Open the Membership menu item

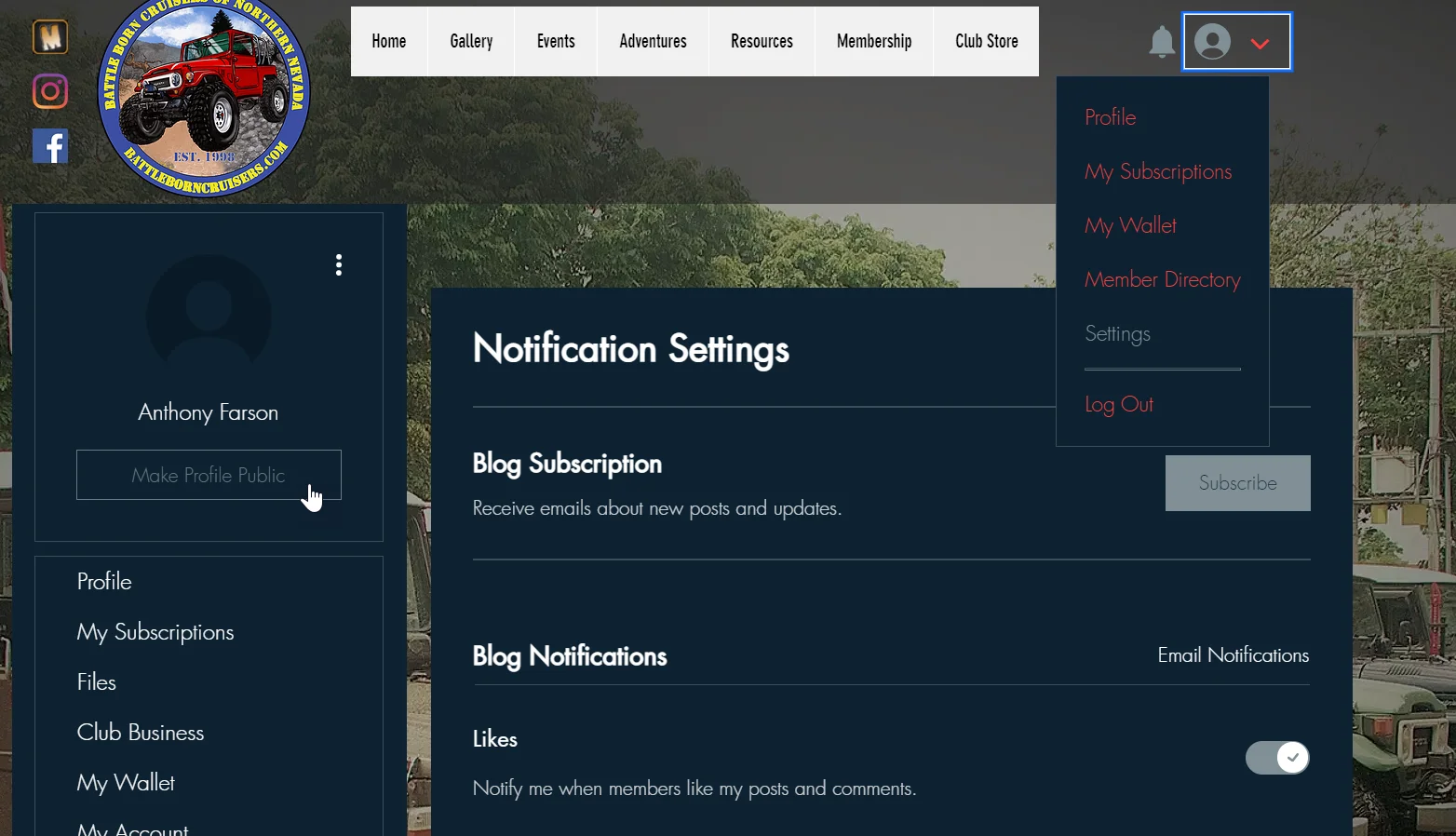coord(873,42)
